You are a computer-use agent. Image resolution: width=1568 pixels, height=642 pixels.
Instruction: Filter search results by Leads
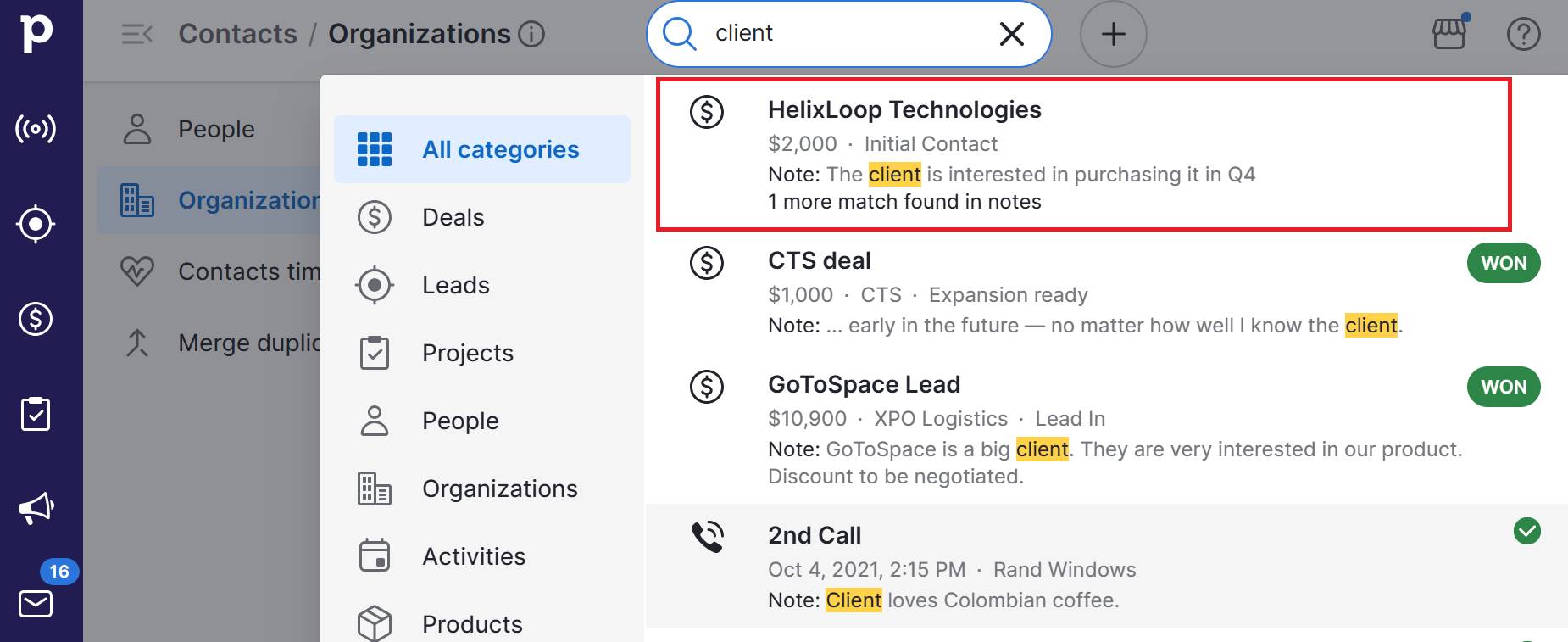coord(482,285)
